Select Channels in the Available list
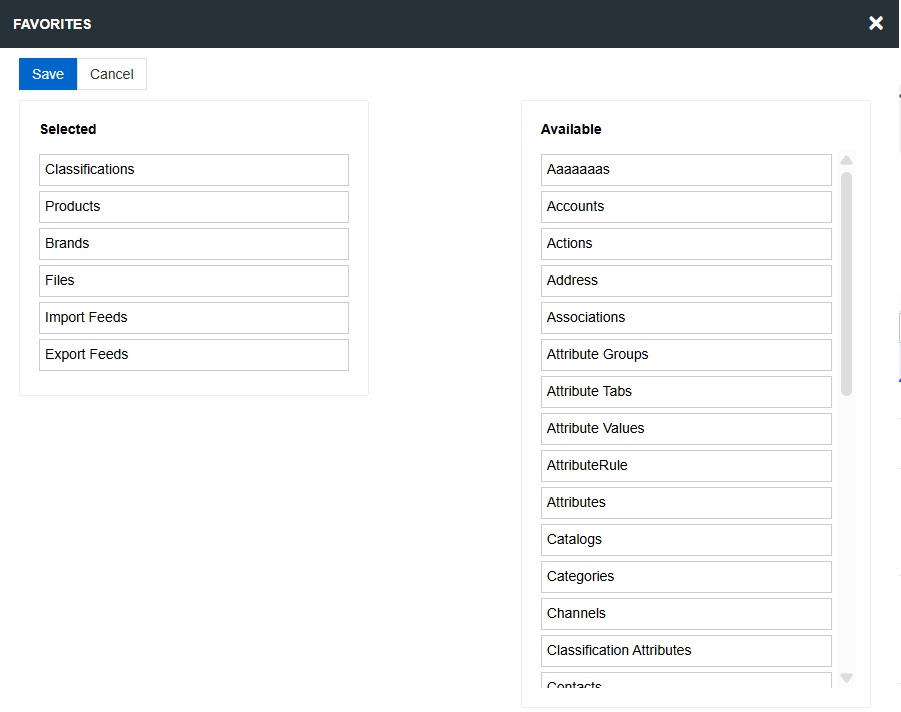Viewport: 901px width, 712px height. [x=686, y=613]
